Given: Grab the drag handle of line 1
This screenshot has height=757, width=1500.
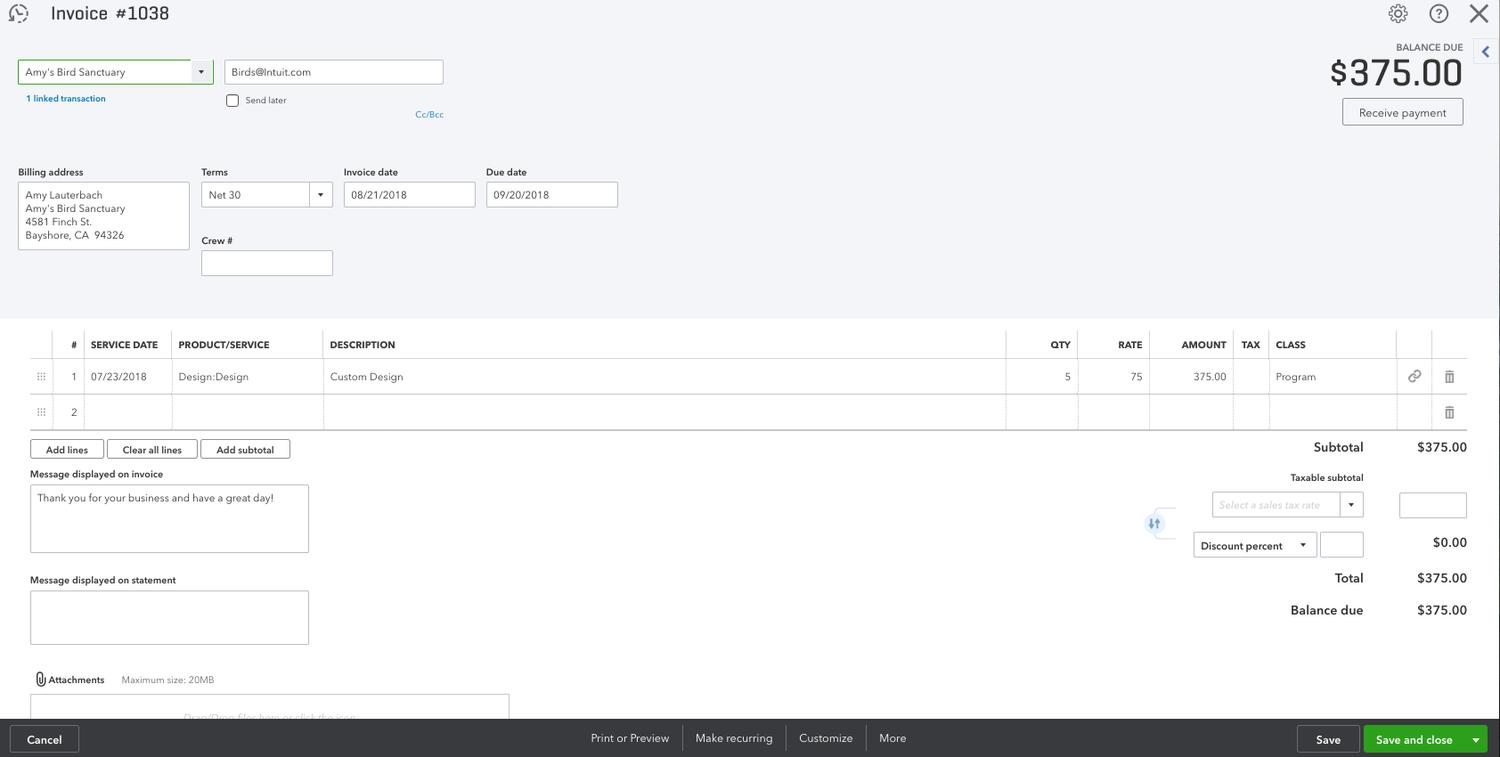Looking at the screenshot, I should tap(41, 377).
